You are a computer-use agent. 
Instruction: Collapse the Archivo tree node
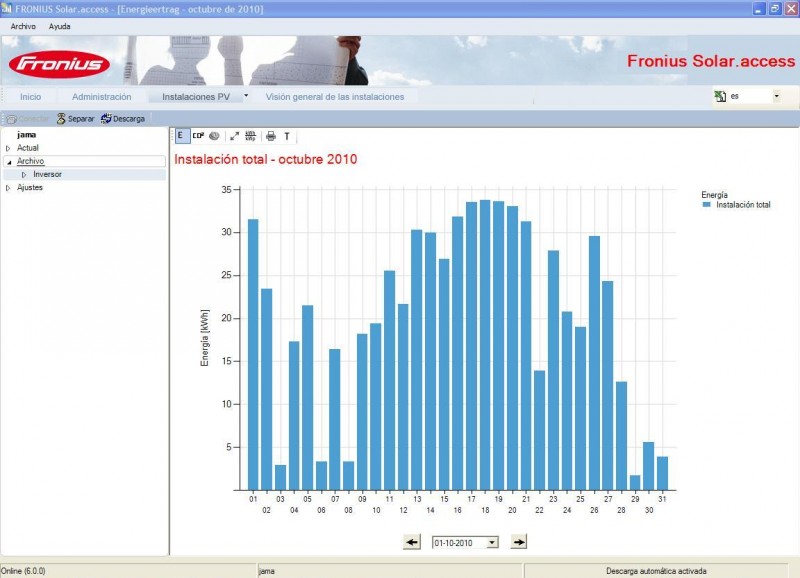(9, 162)
